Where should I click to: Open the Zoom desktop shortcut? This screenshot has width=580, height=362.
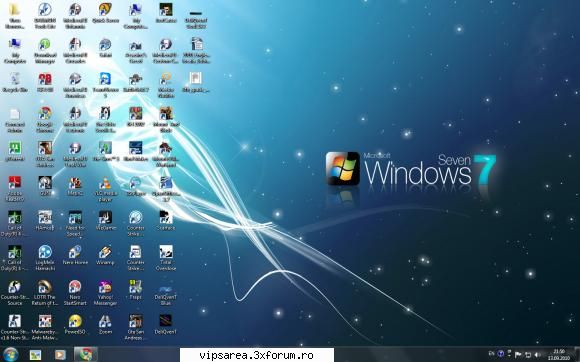[x=105, y=324]
